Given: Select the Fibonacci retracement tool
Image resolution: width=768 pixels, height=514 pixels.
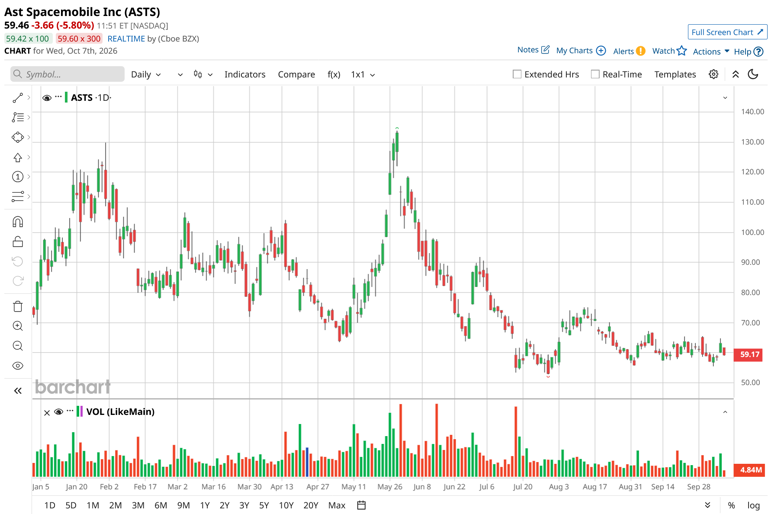Looking at the screenshot, I should click(18, 117).
